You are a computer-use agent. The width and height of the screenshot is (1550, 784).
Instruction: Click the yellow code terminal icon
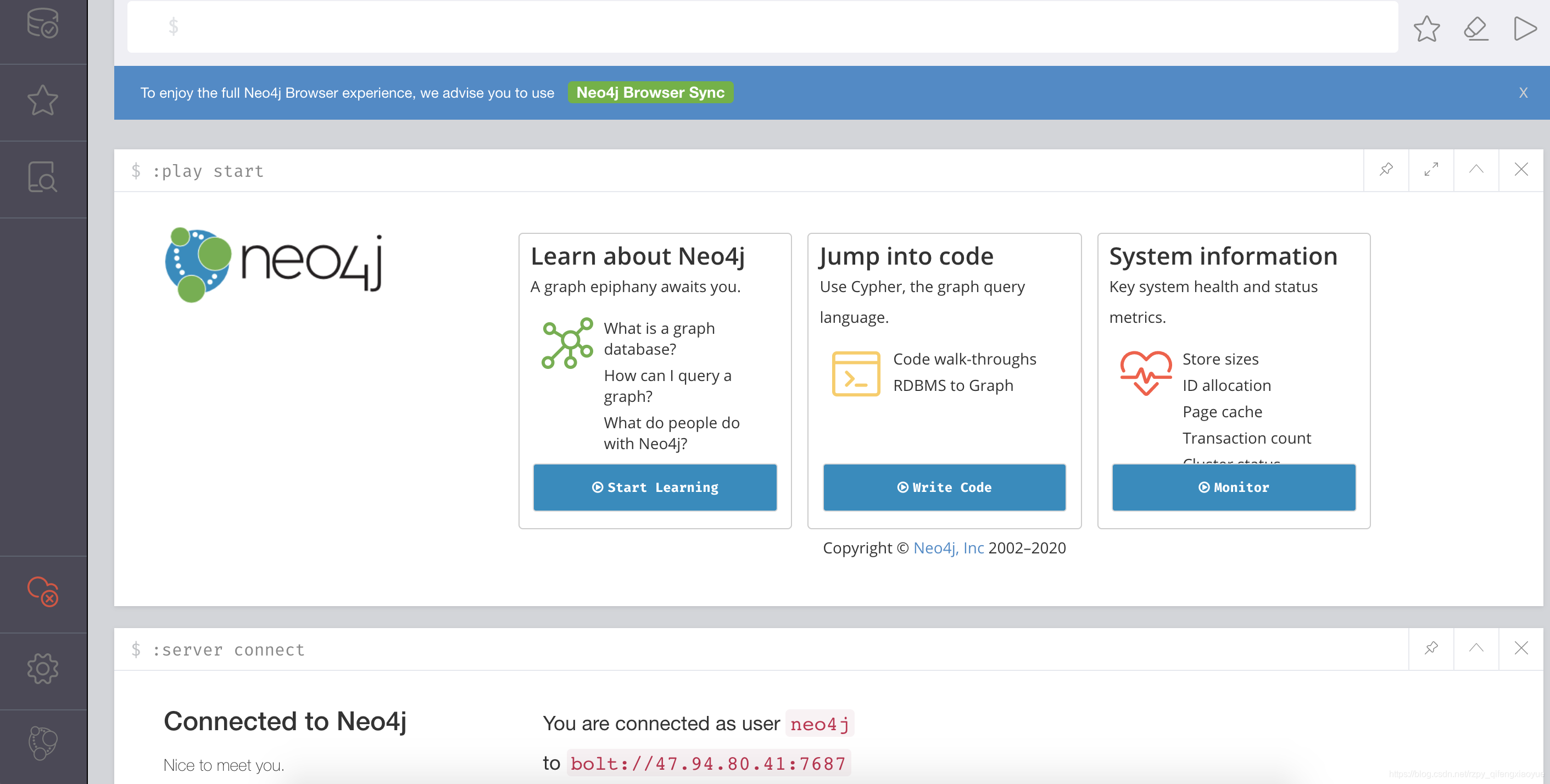click(856, 374)
